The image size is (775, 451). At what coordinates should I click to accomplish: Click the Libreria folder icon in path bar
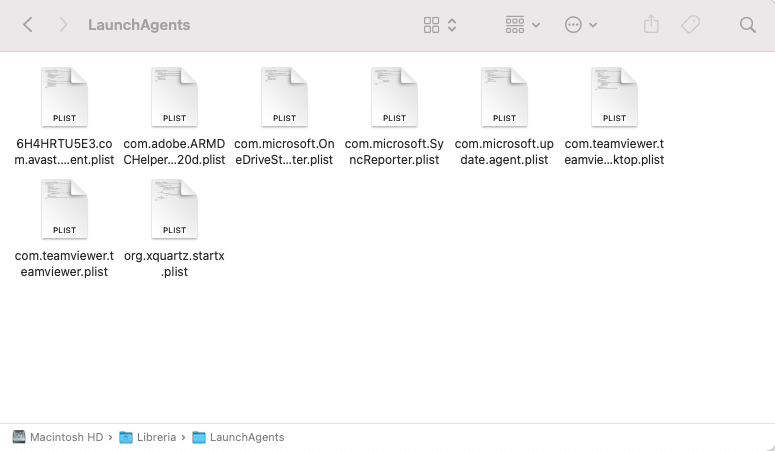pyautogui.click(x=126, y=437)
